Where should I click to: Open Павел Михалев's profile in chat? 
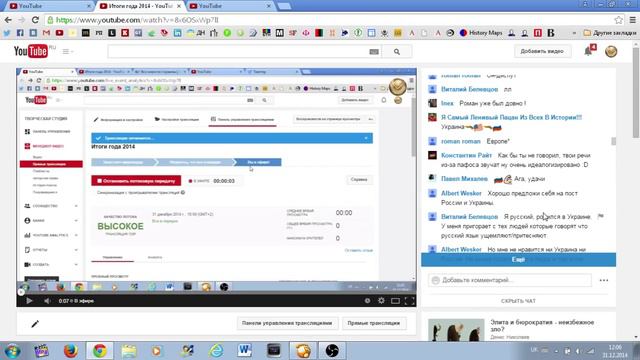(x=464, y=179)
